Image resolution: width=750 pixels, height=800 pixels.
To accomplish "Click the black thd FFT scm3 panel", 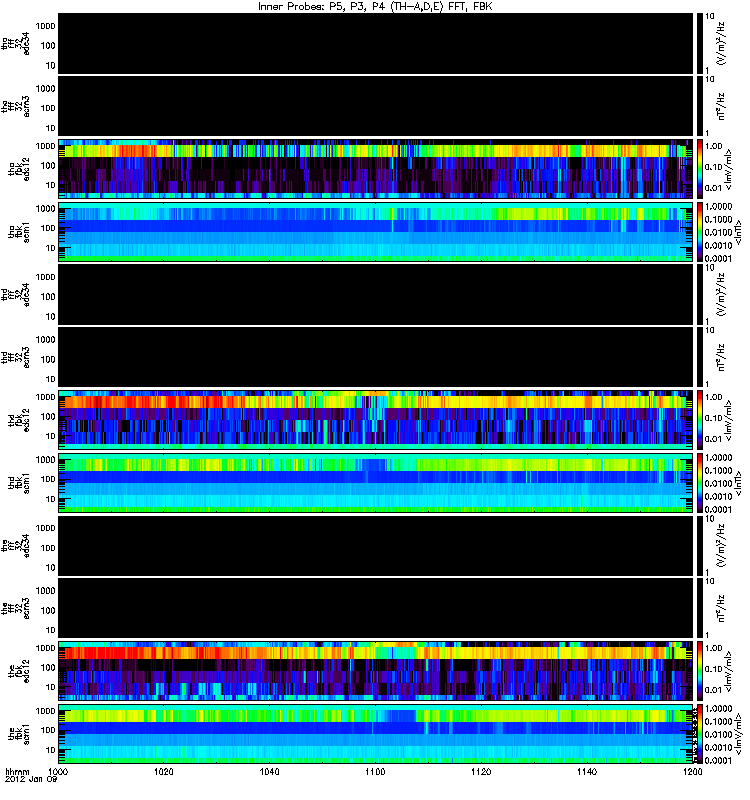I will click(375, 355).
